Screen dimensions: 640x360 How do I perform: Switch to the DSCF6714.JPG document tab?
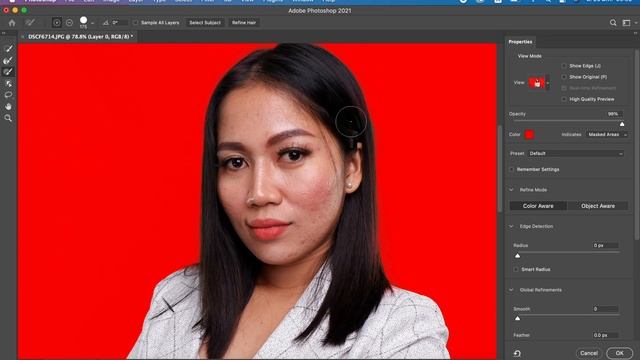[80, 37]
